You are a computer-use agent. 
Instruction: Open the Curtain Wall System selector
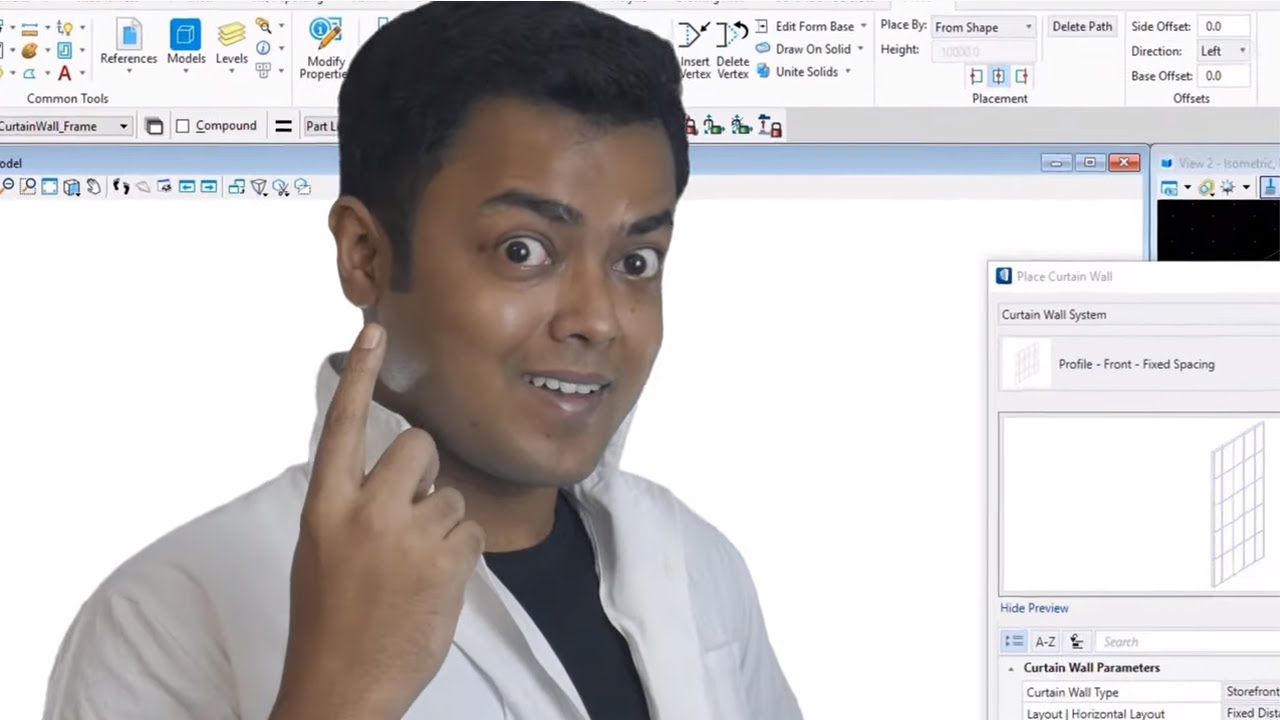point(1140,315)
